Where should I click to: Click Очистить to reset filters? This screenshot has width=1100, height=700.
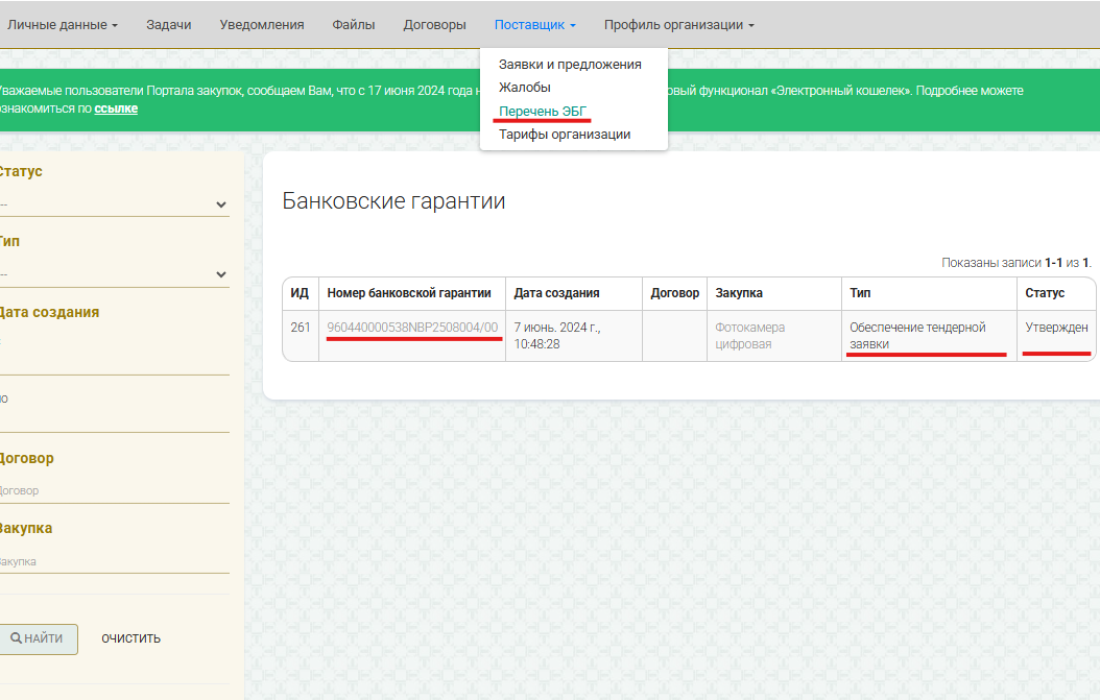[131, 639]
